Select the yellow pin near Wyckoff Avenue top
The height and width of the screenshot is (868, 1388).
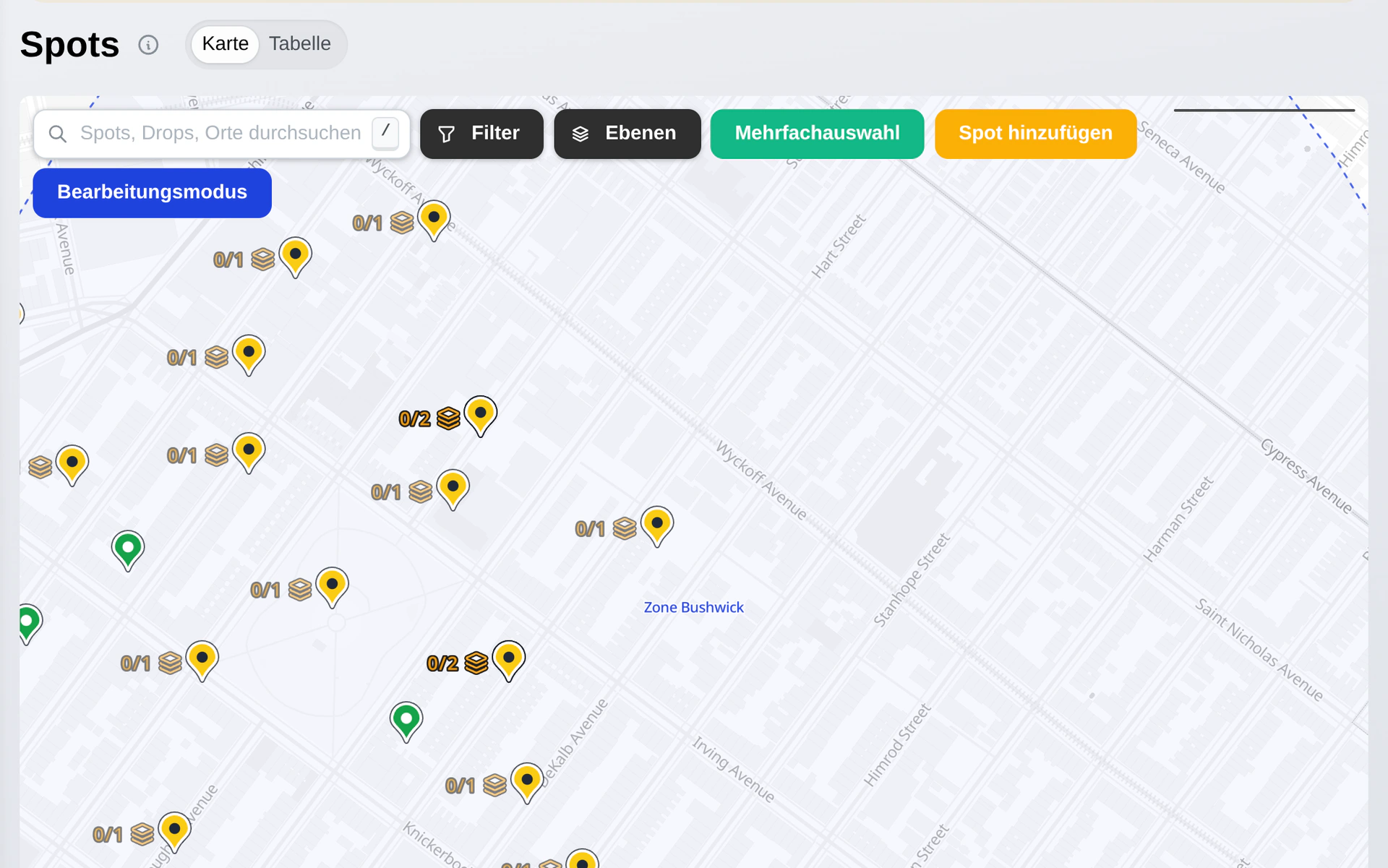[434, 220]
